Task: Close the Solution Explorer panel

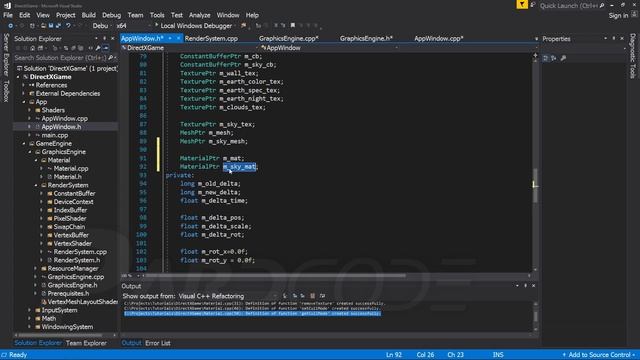Action: (113, 38)
